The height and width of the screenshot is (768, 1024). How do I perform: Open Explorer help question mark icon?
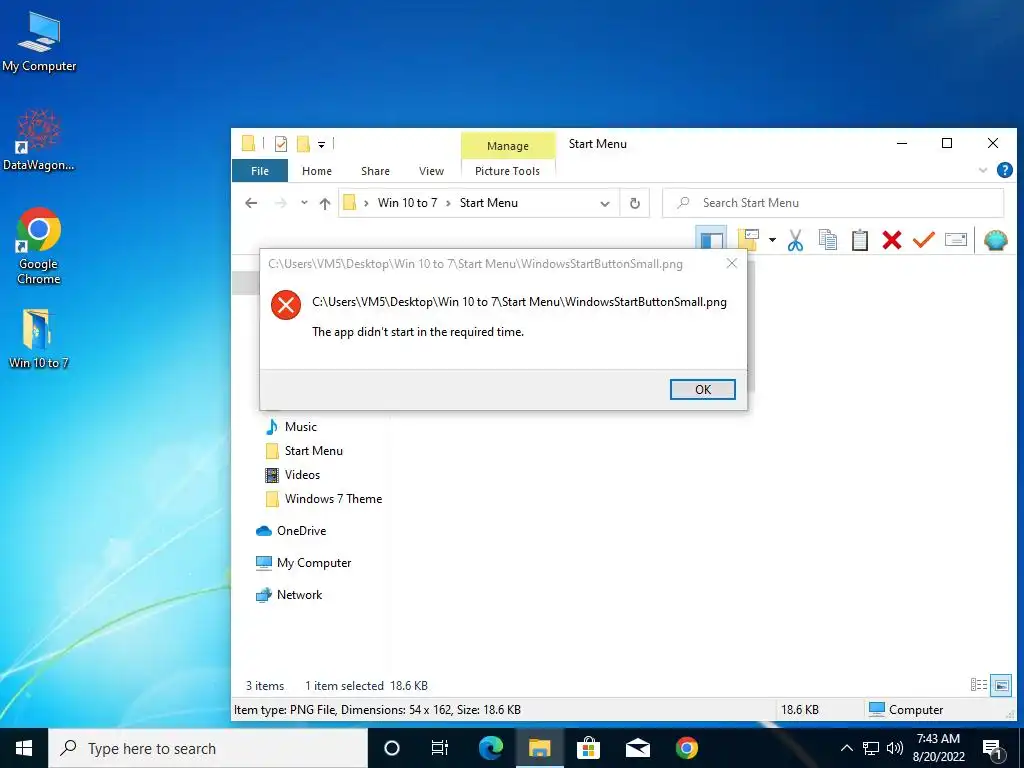pos(1004,170)
